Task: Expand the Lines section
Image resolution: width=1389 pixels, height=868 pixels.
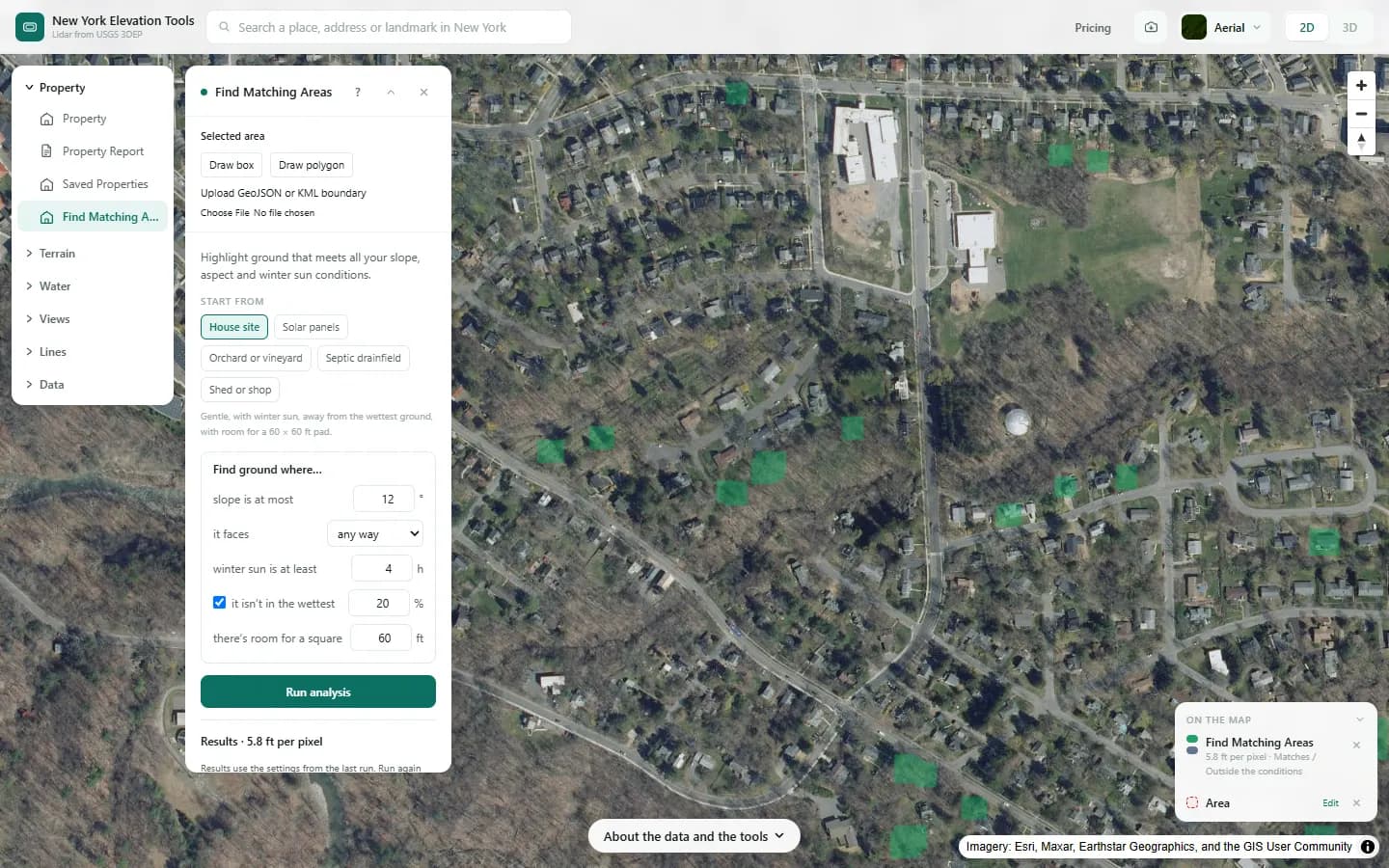Action: click(94, 352)
